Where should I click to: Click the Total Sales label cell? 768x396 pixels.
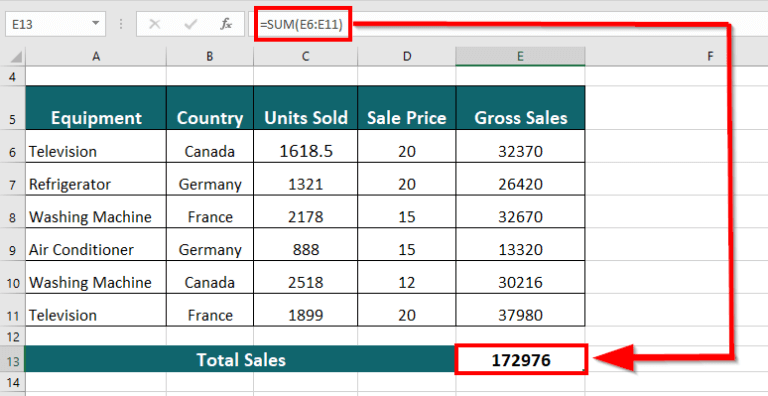pyautogui.click(x=240, y=359)
